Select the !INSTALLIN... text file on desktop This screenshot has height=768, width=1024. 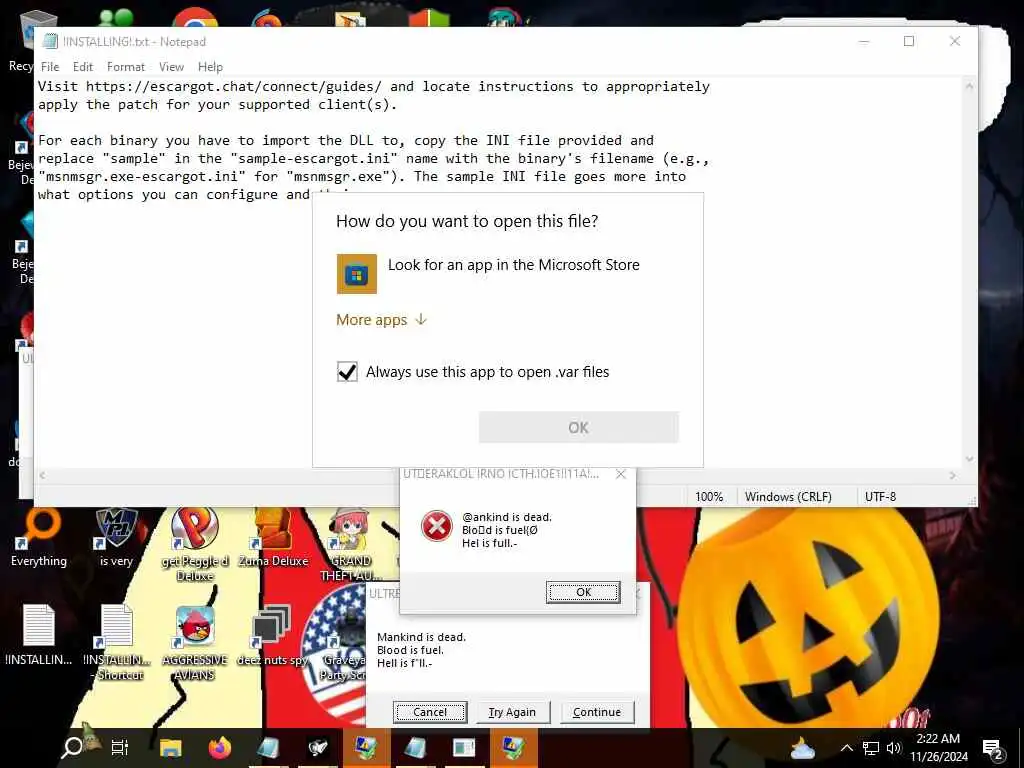pos(39,635)
